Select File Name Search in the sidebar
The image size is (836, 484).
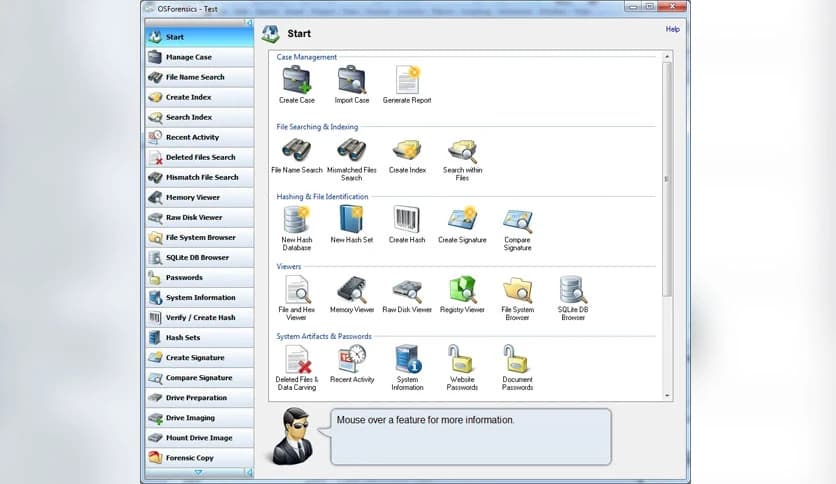pos(199,77)
